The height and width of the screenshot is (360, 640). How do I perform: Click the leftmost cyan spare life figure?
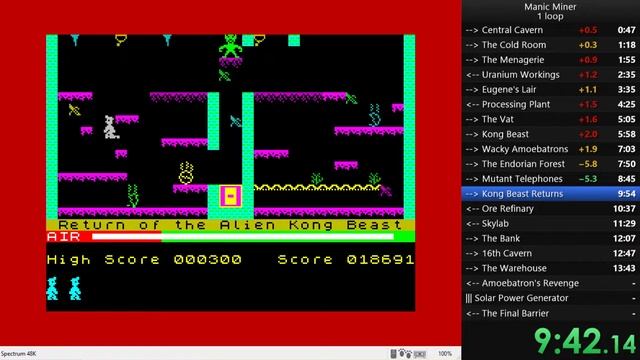52,289
